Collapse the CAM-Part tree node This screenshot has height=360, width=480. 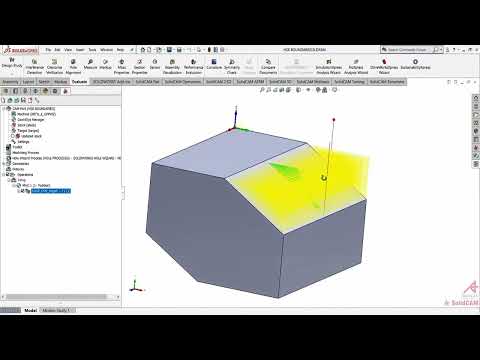(4, 109)
